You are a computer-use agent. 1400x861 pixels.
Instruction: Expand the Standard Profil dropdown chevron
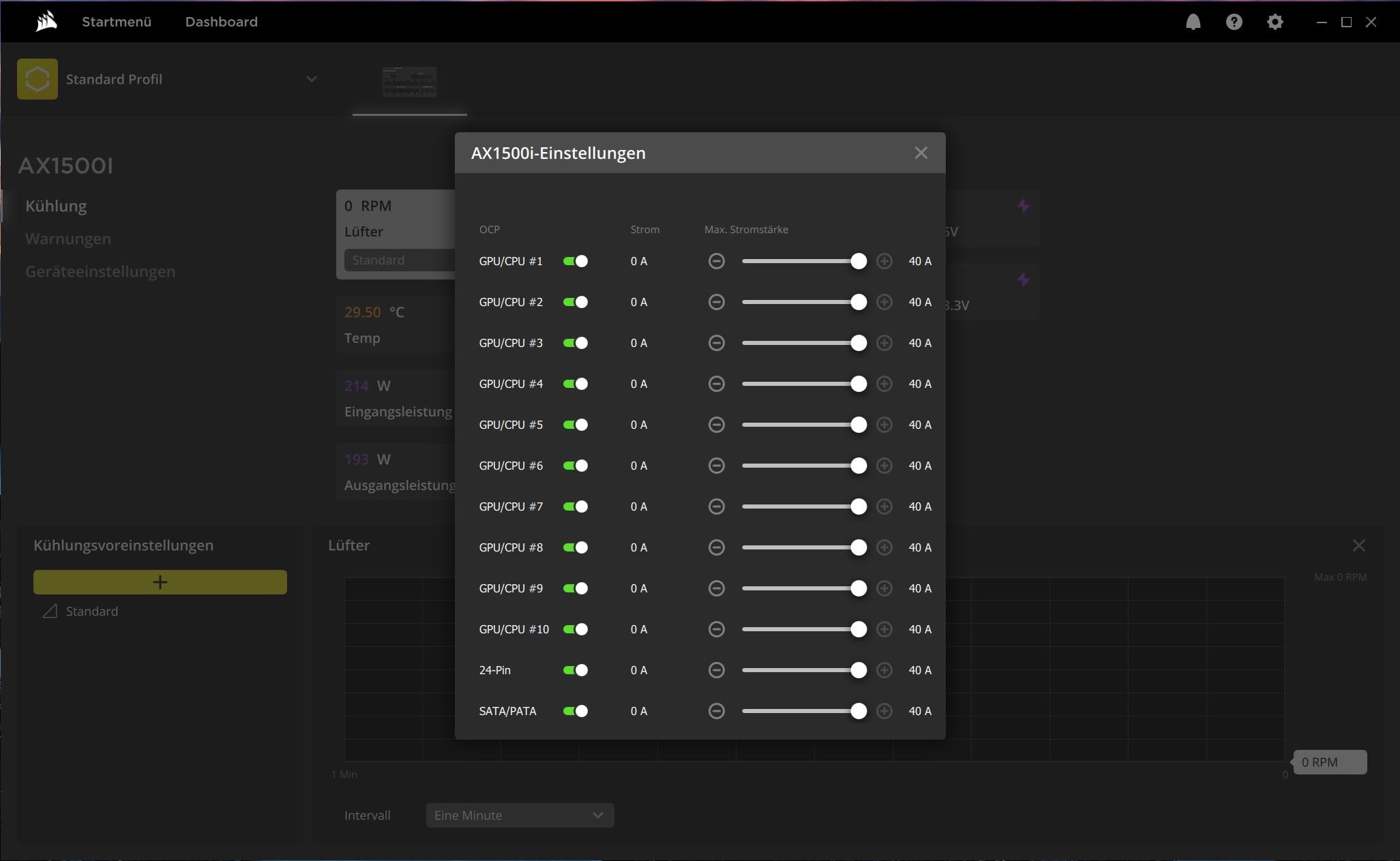coord(312,79)
